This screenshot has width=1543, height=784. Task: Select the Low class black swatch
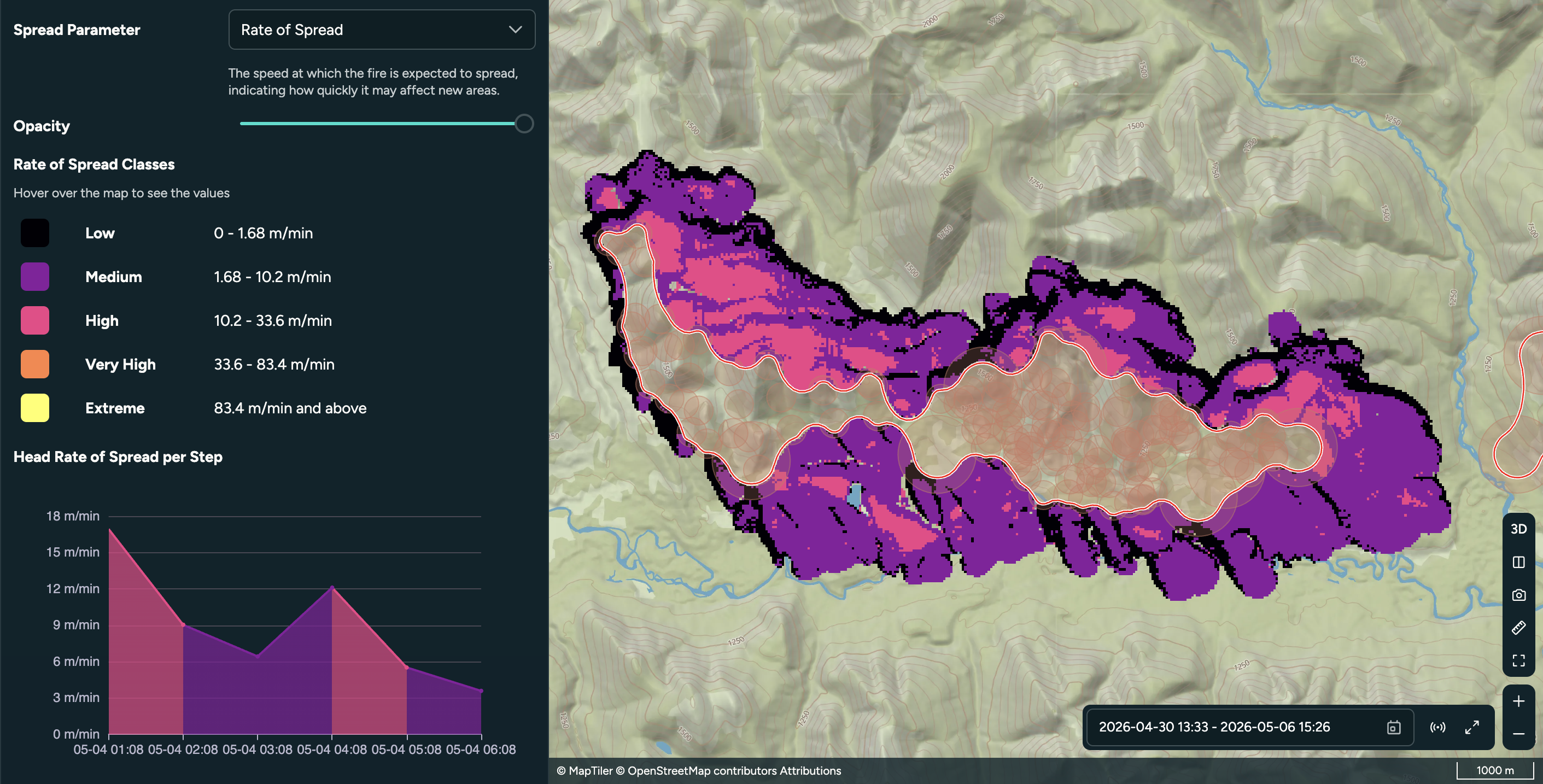point(35,233)
